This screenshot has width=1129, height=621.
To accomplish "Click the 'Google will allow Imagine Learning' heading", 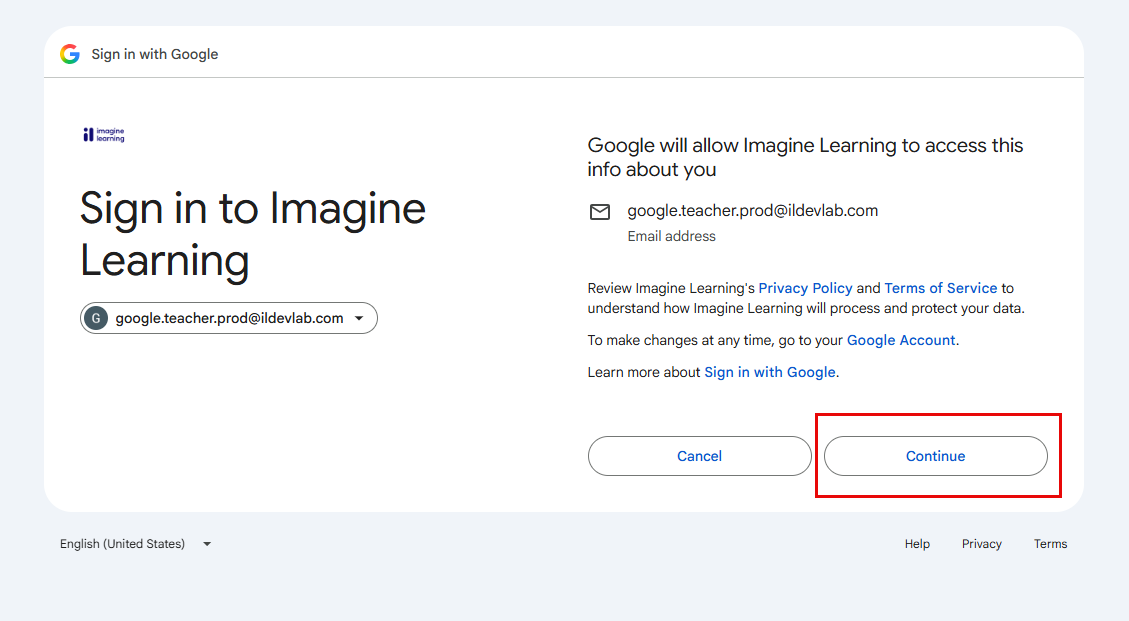I will [x=805, y=157].
